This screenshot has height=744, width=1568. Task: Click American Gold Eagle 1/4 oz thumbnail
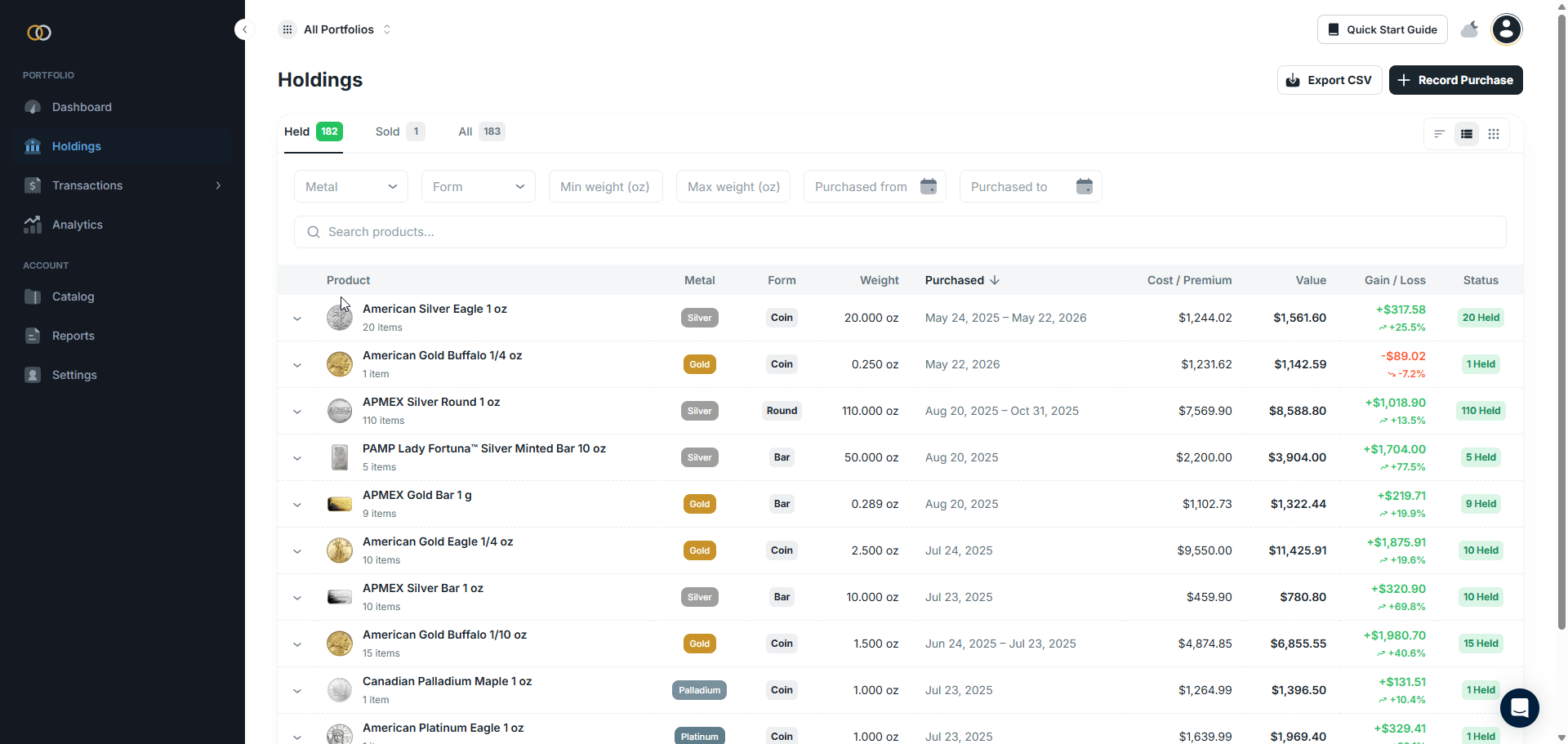340,550
